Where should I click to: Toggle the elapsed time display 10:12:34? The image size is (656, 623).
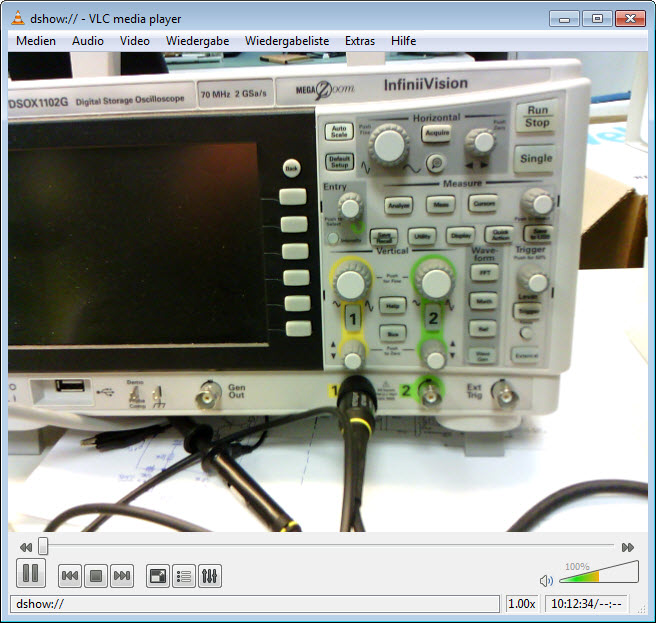[x=586, y=604]
